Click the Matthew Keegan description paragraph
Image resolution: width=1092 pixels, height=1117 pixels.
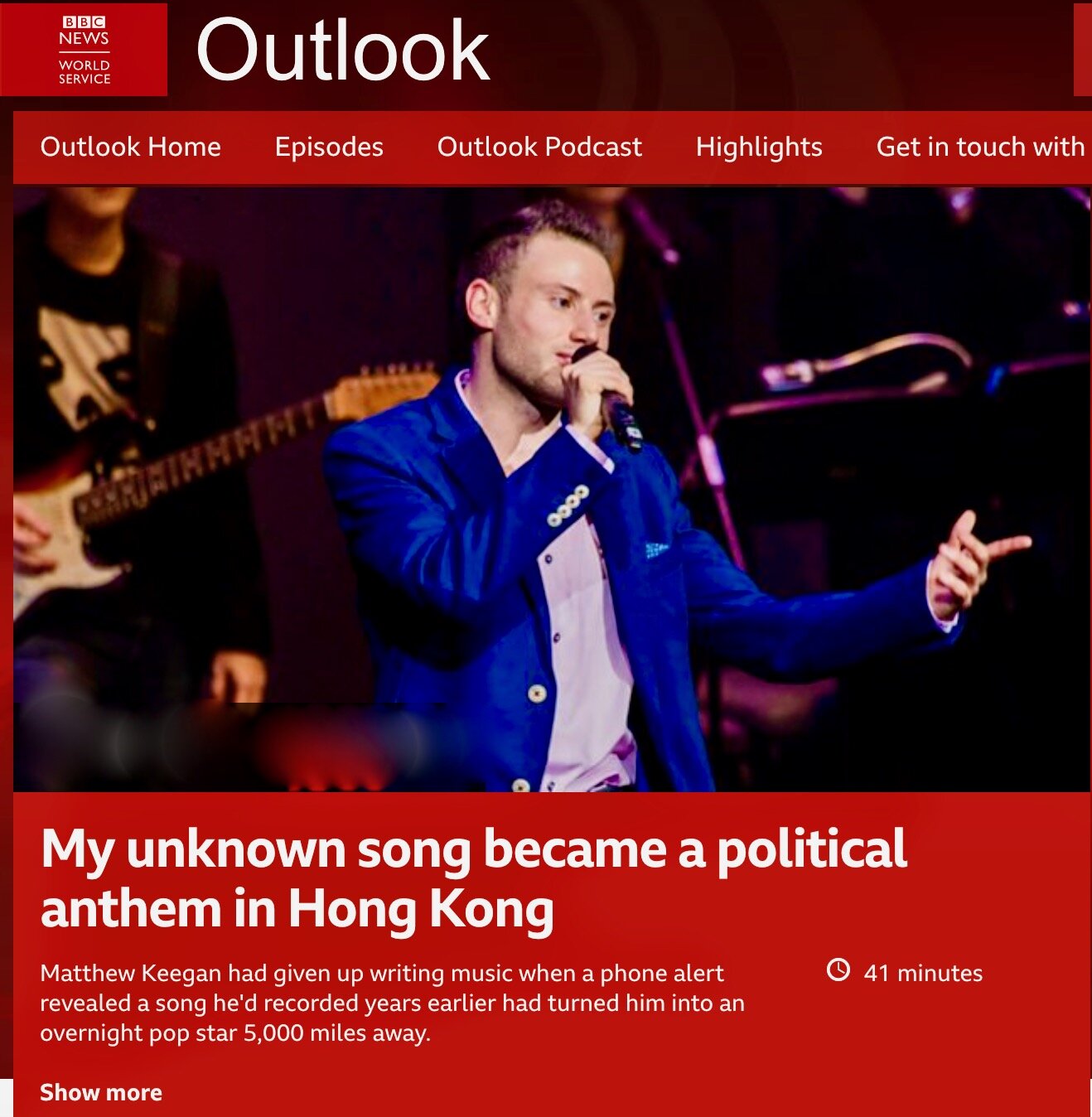click(392, 1003)
